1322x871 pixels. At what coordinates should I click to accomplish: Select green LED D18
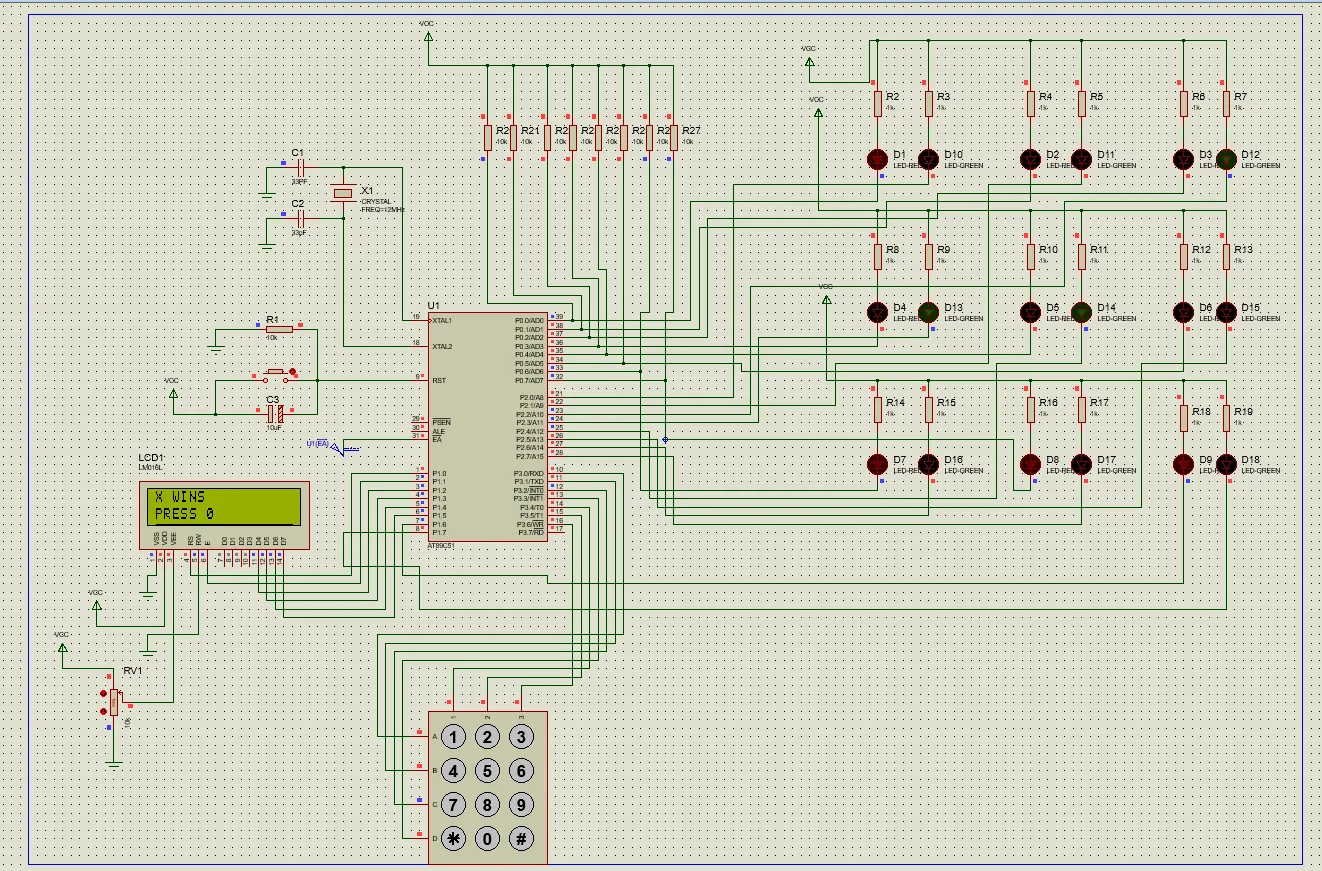(1226, 464)
